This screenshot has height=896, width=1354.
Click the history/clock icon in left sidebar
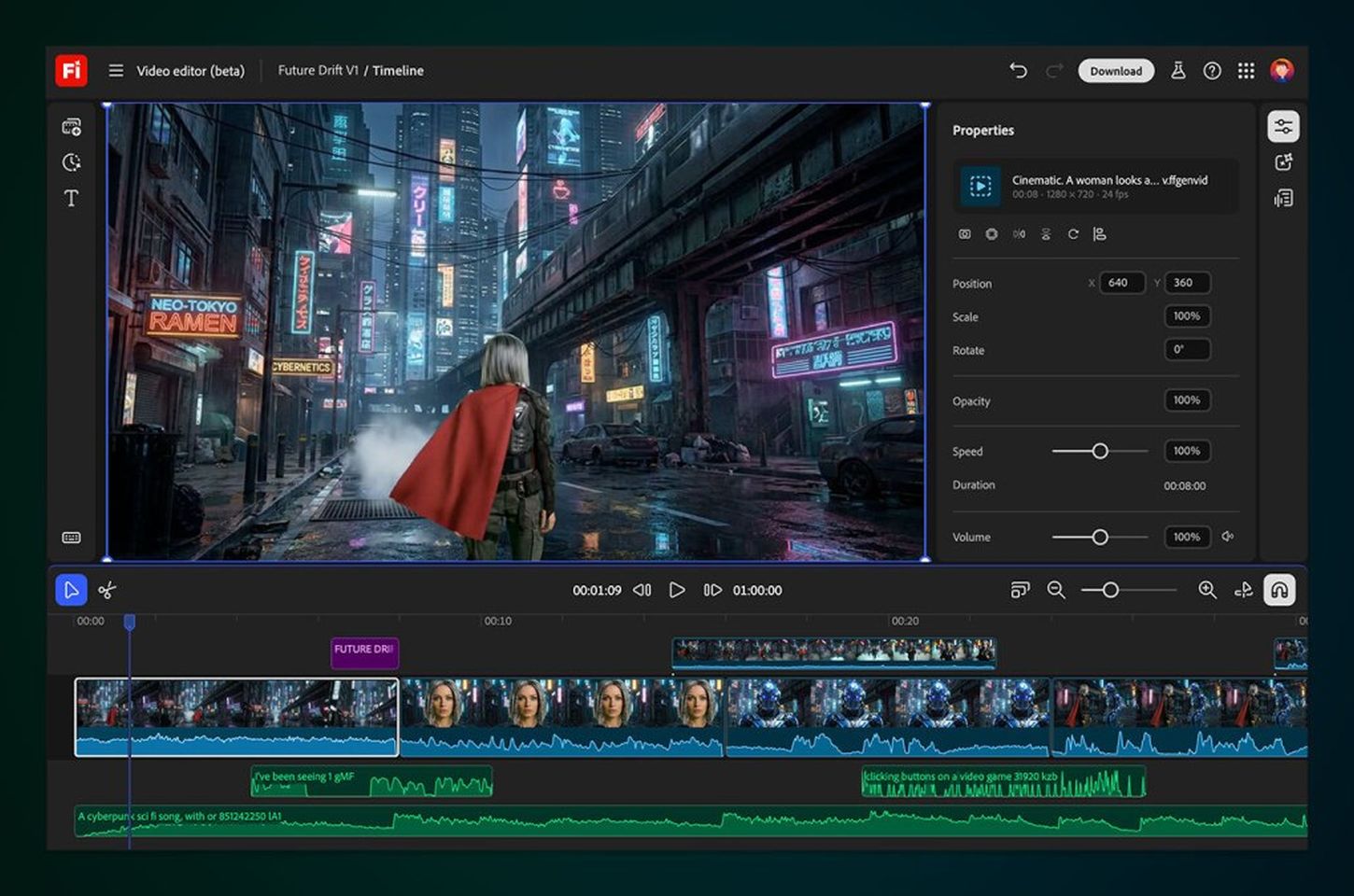coord(71,162)
